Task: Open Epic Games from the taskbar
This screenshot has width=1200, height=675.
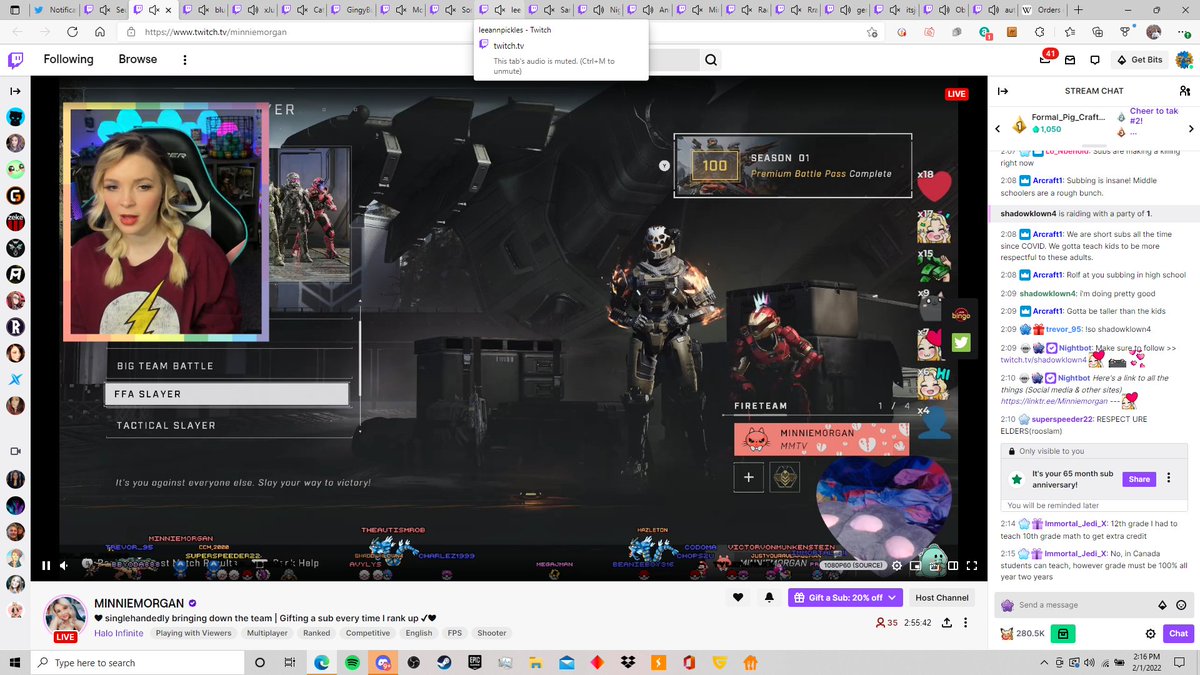Action: tap(475, 662)
